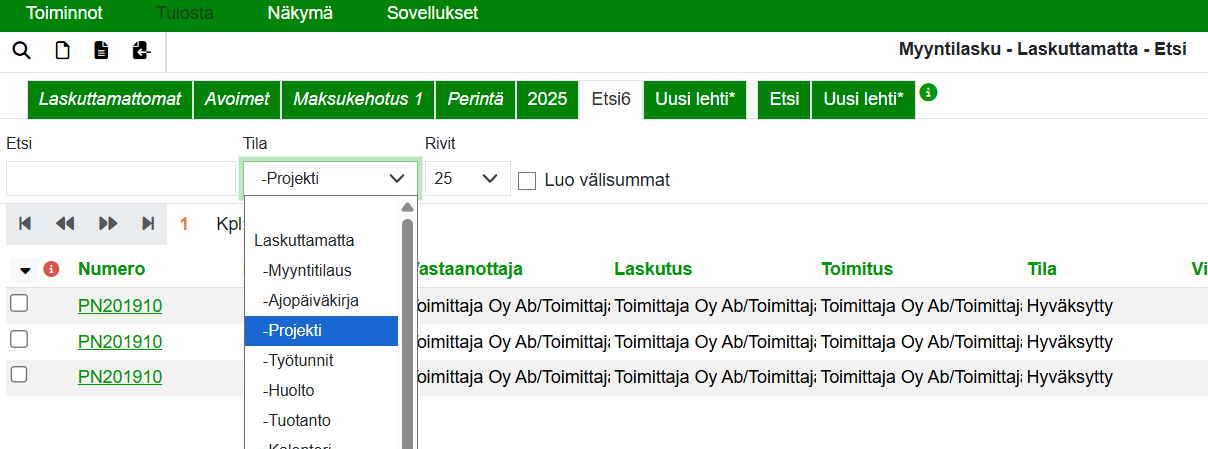The height and width of the screenshot is (449, 1208).
Task: Go to next page with forward arrows
Action: [x=108, y=224]
